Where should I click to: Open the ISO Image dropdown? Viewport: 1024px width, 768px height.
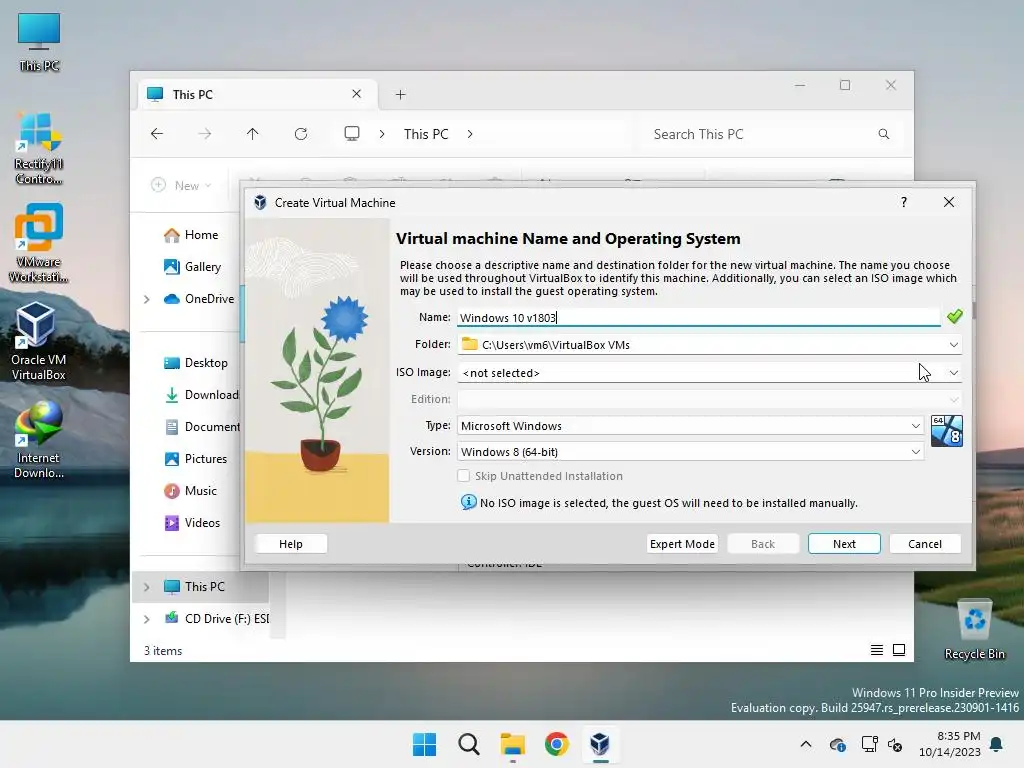tap(953, 373)
